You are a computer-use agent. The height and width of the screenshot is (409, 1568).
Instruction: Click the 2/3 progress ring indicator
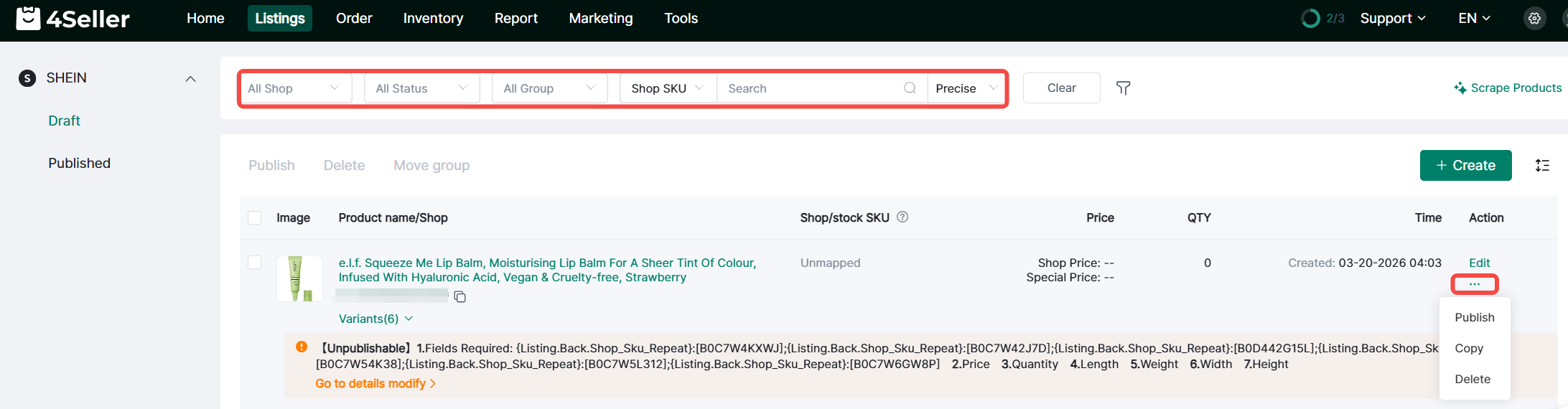coord(1310,19)
